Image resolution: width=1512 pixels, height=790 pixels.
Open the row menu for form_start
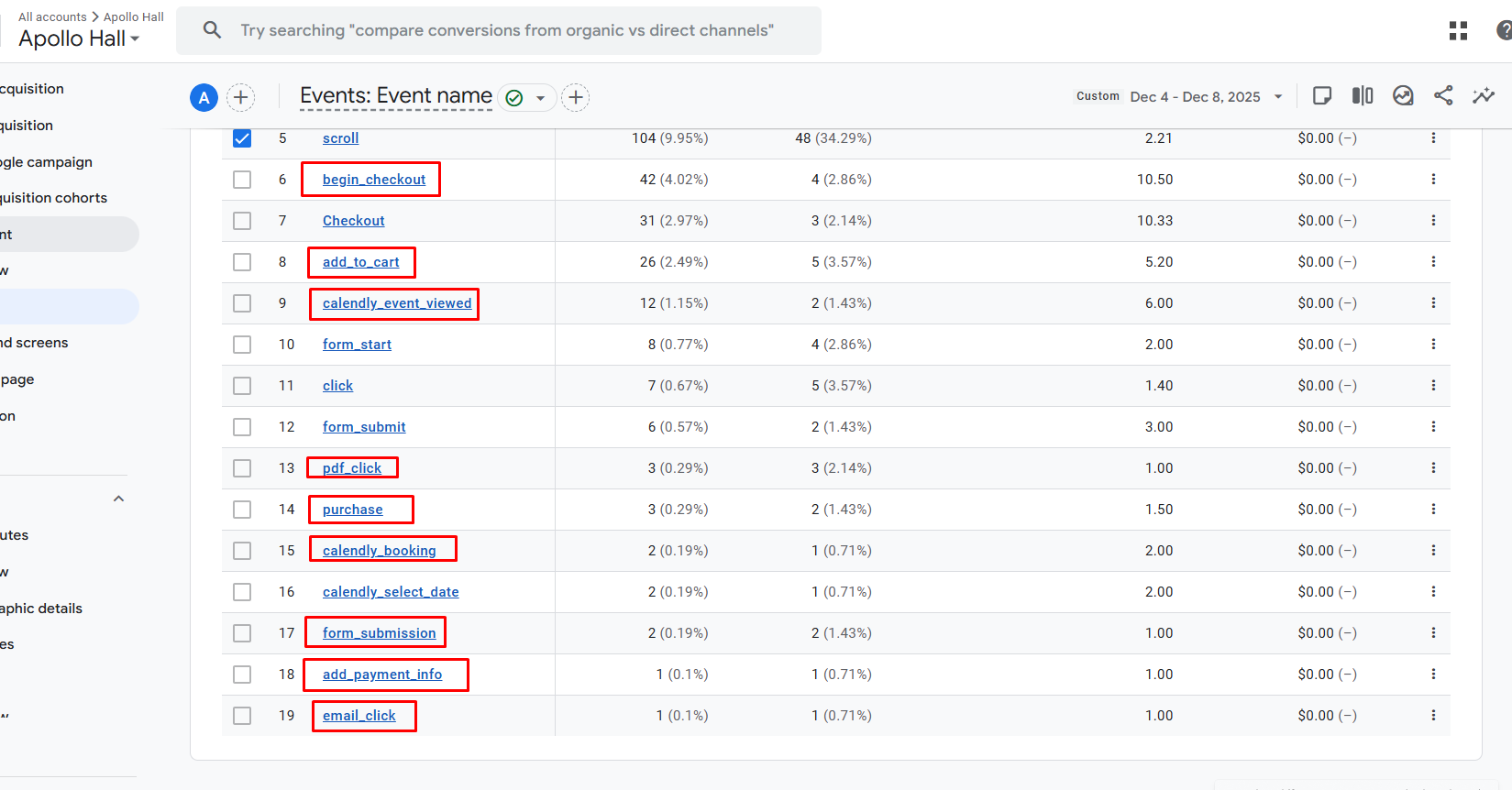point(1433,345)
